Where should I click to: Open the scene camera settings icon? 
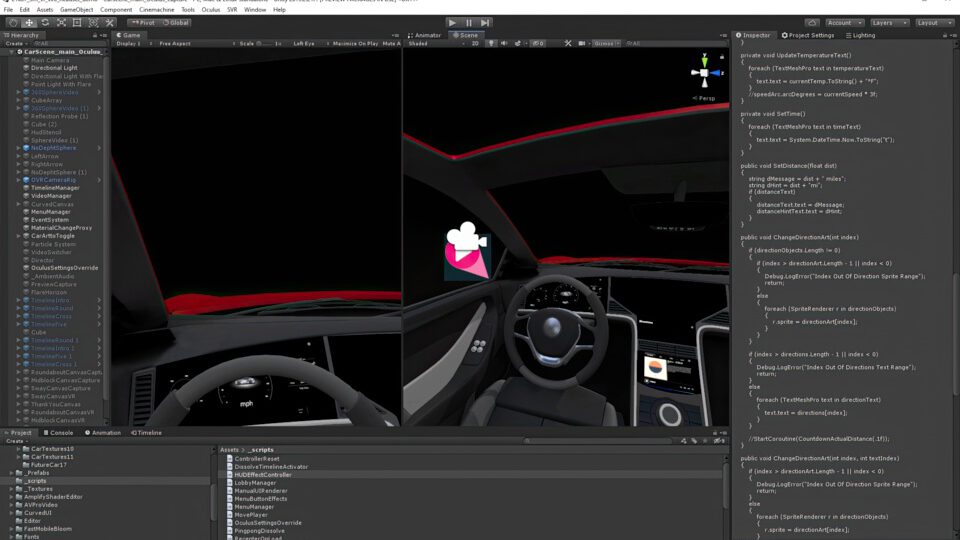582,43
